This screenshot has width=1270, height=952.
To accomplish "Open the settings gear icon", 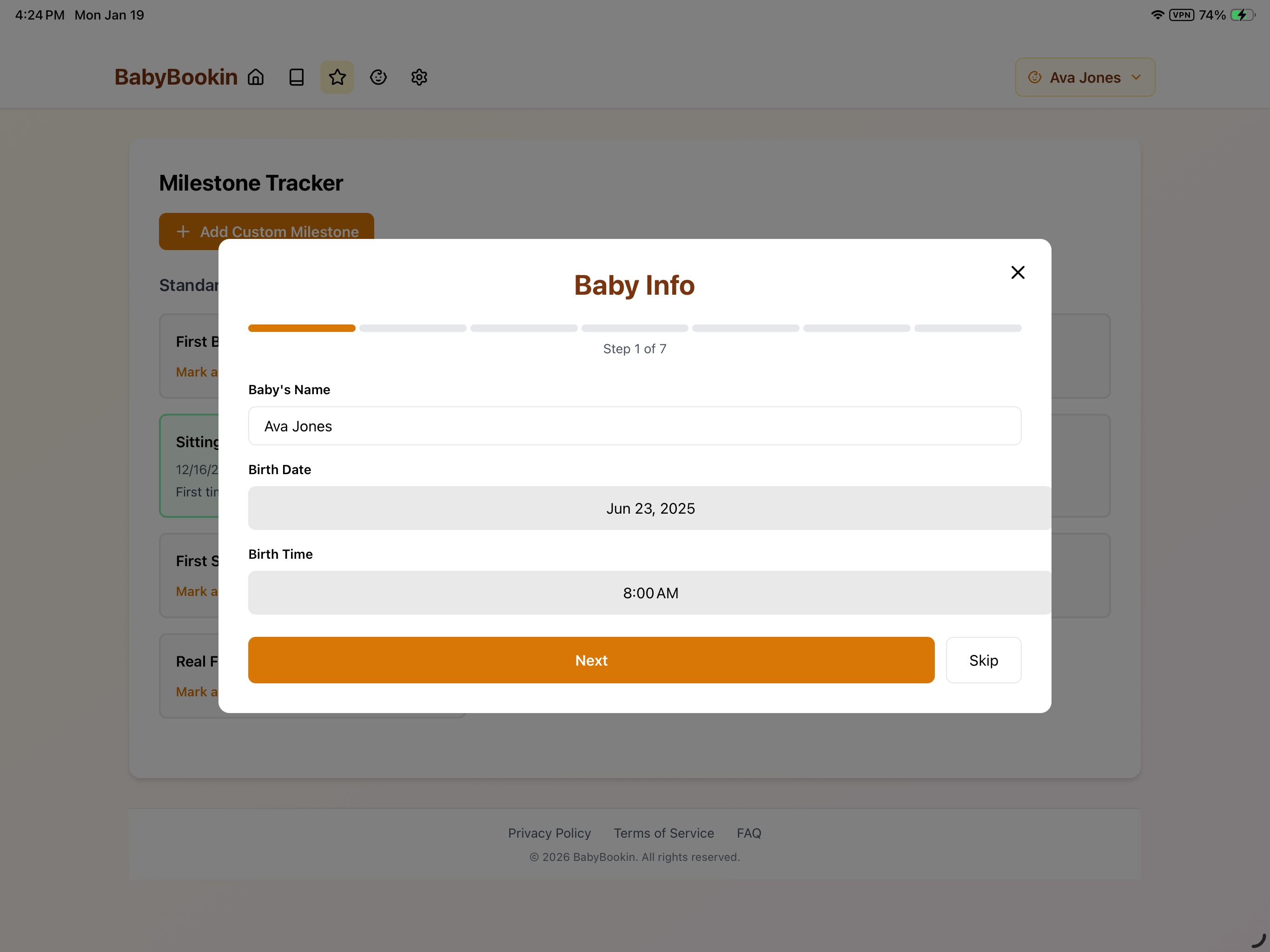I will (x=419, y=77).
